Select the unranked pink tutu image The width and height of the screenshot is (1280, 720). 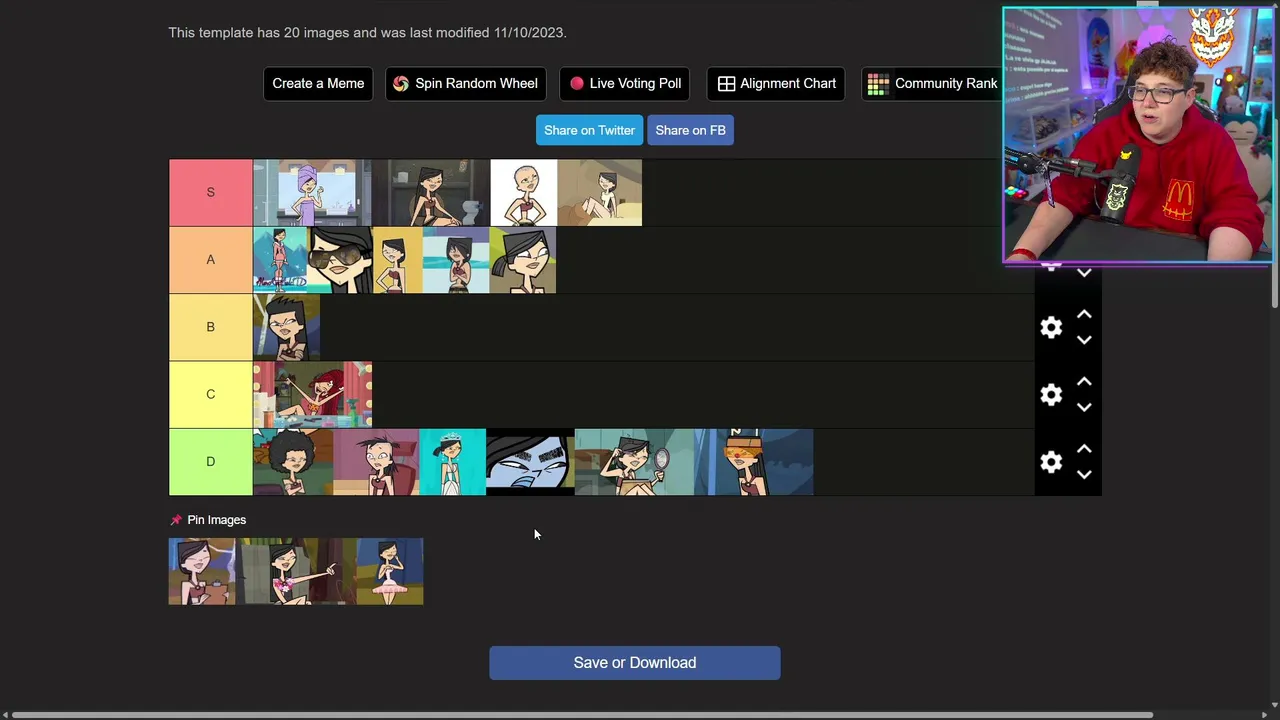(390, 571)
